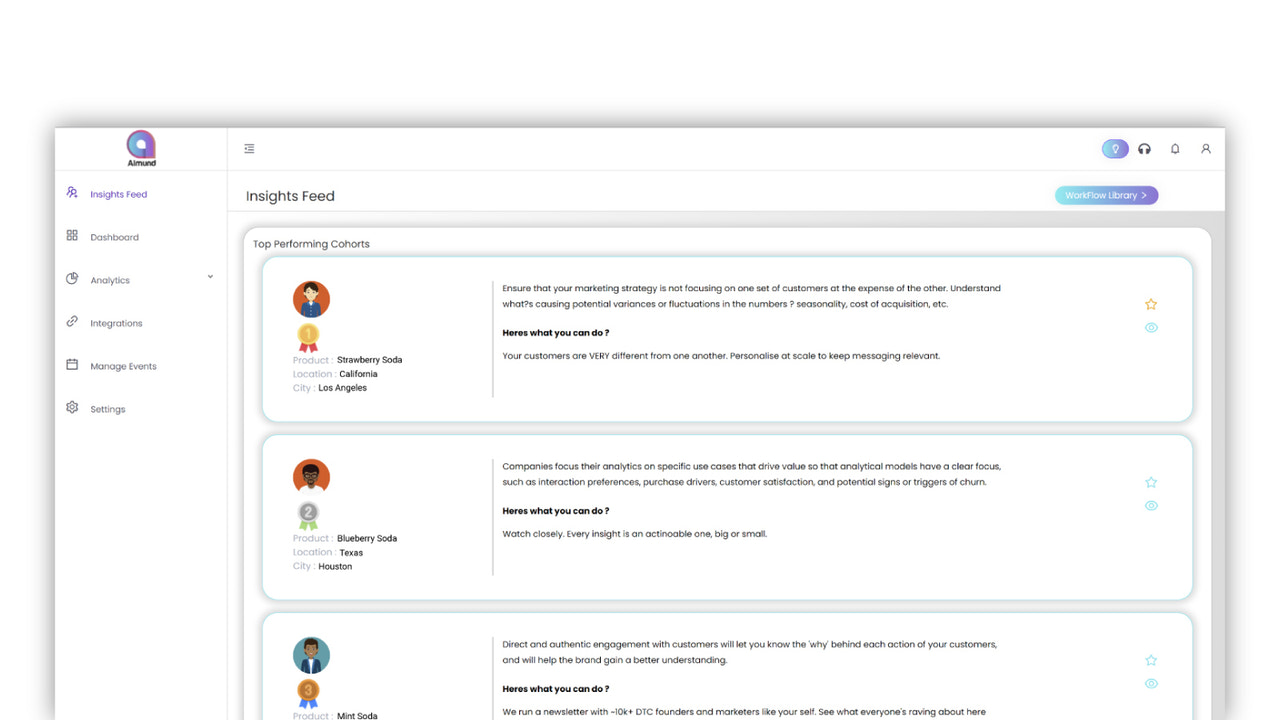This screenshot has width=1280, height=720.
Task: Click the Manage Events calendar icon
Action: tap(72, 365)
